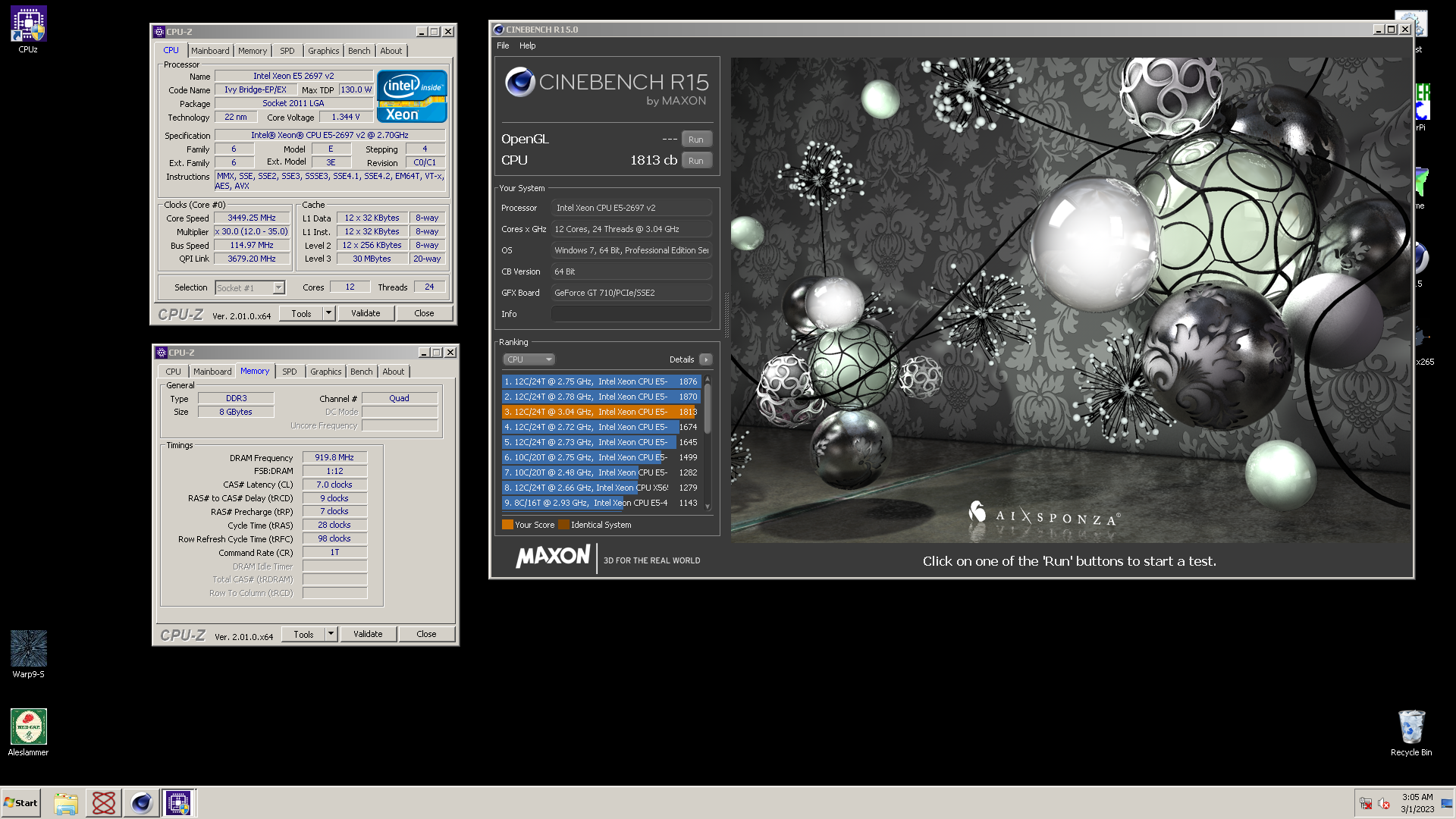Click the red crossed-circle taskbar icon

click(104, 803)
